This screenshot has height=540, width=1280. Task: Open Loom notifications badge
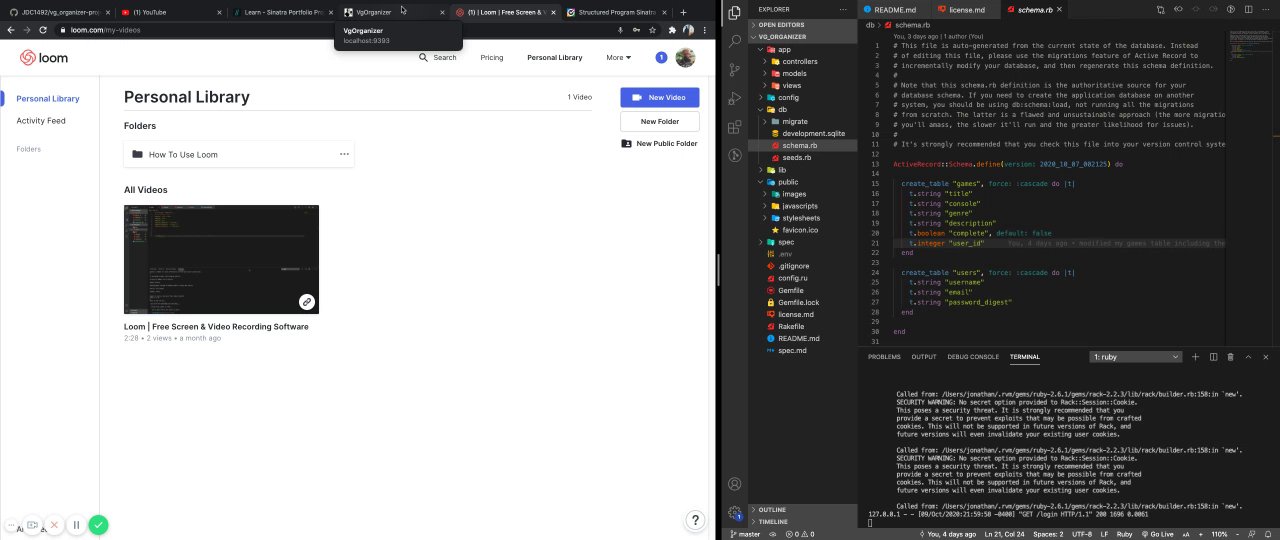pos(661,58)
